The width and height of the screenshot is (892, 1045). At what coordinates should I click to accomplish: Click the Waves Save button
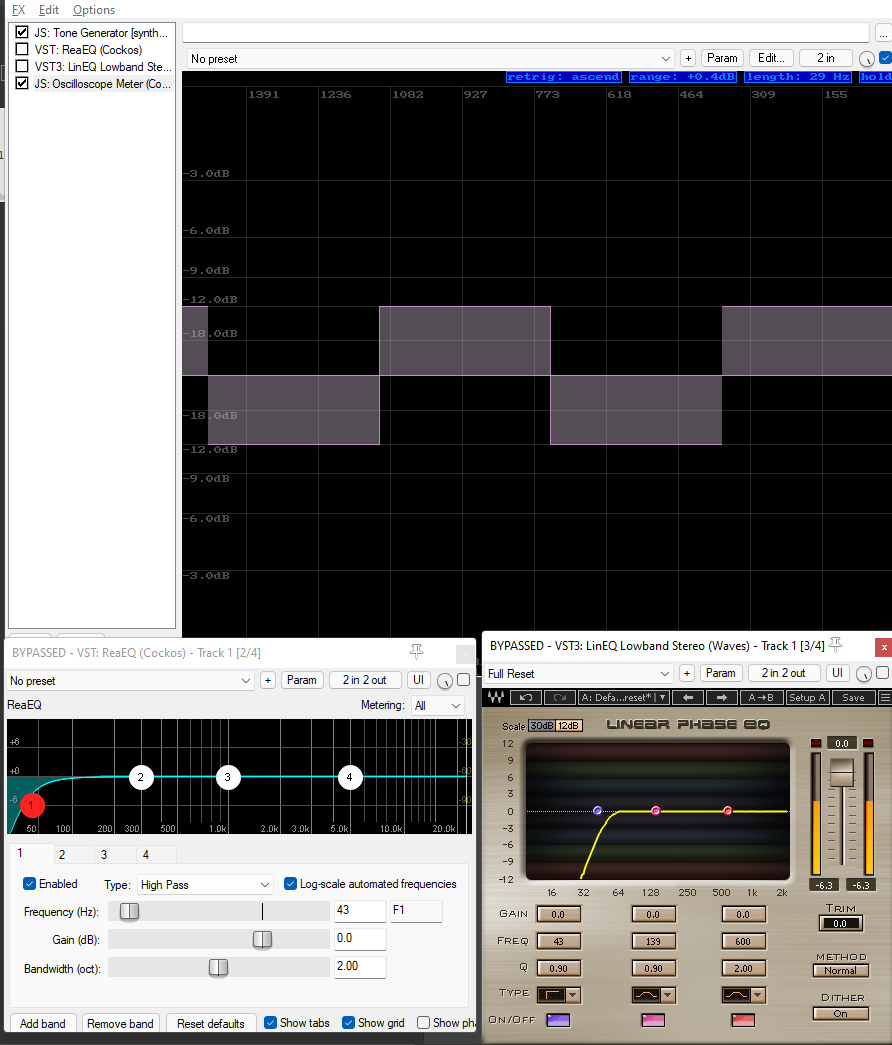click(x=853, y=697)
